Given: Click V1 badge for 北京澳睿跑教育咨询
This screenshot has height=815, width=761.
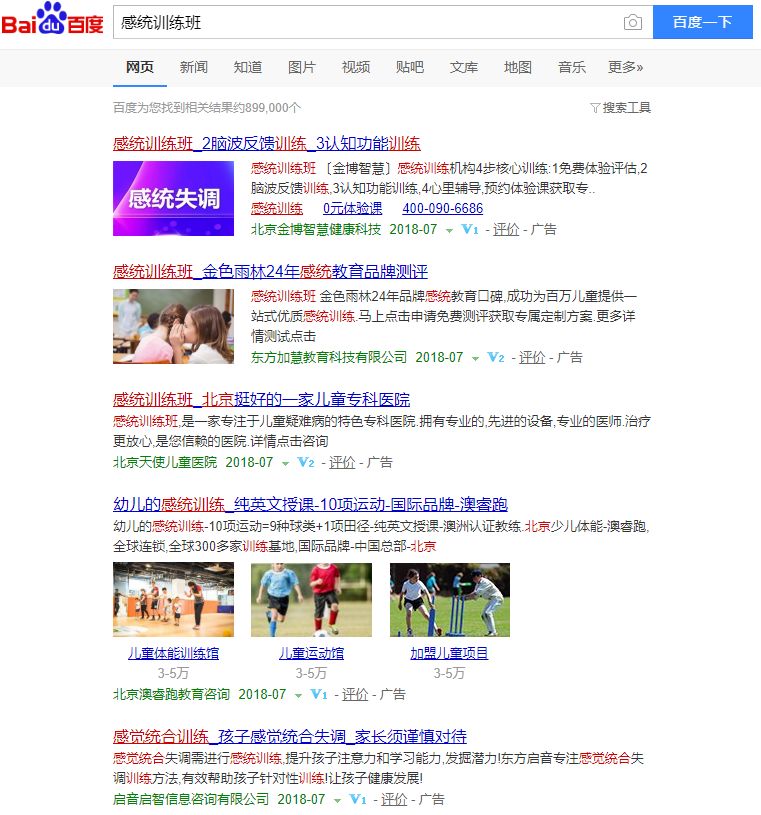Looking at the screenshot, I should click(319, 694).
